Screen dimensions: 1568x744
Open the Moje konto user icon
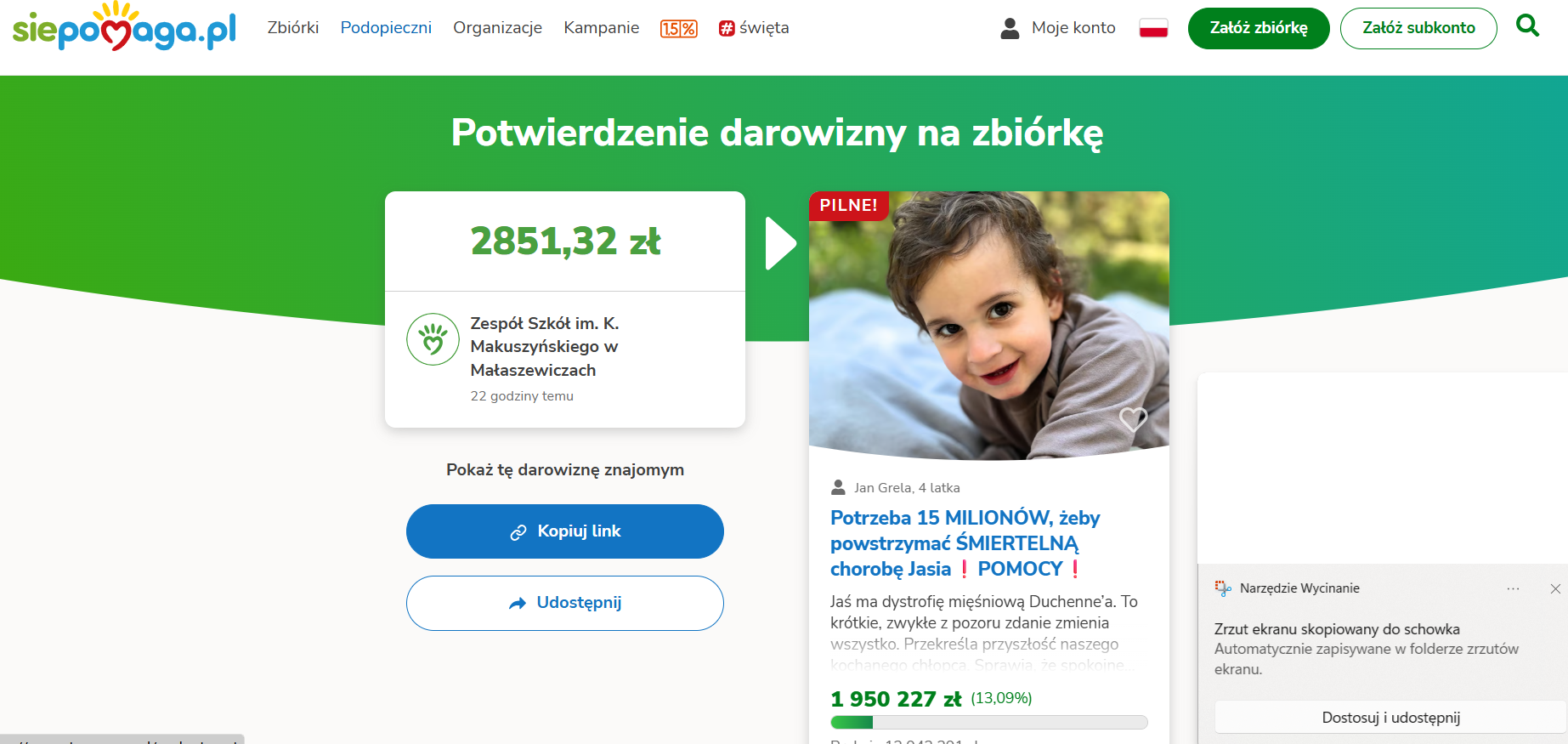coord(1010,28)
